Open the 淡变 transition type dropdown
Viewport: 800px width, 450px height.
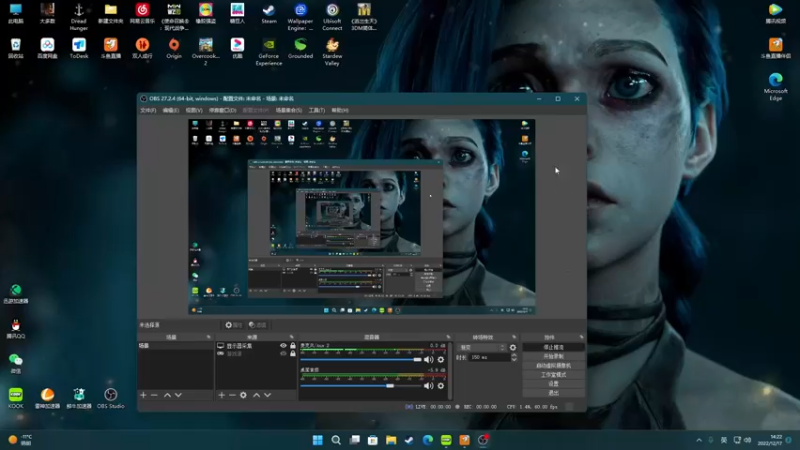(x=482, y=347)
